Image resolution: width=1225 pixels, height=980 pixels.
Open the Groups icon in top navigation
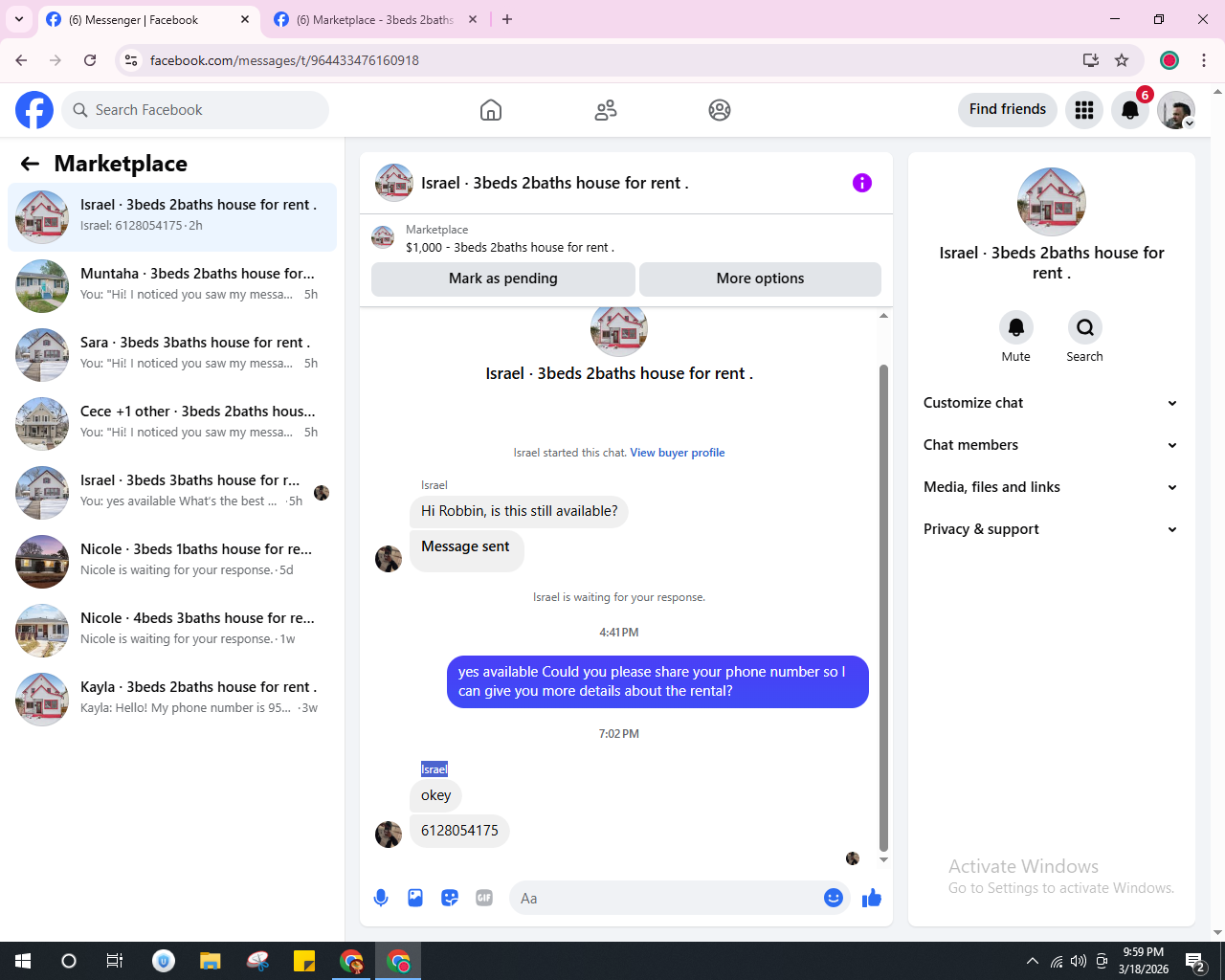pos(720,110)
